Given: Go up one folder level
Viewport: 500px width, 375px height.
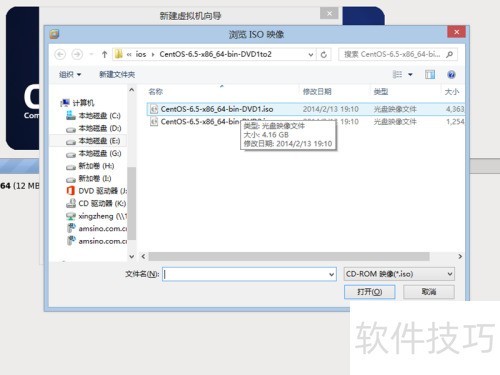Looking at the screenshot, I should pos(104,54).
